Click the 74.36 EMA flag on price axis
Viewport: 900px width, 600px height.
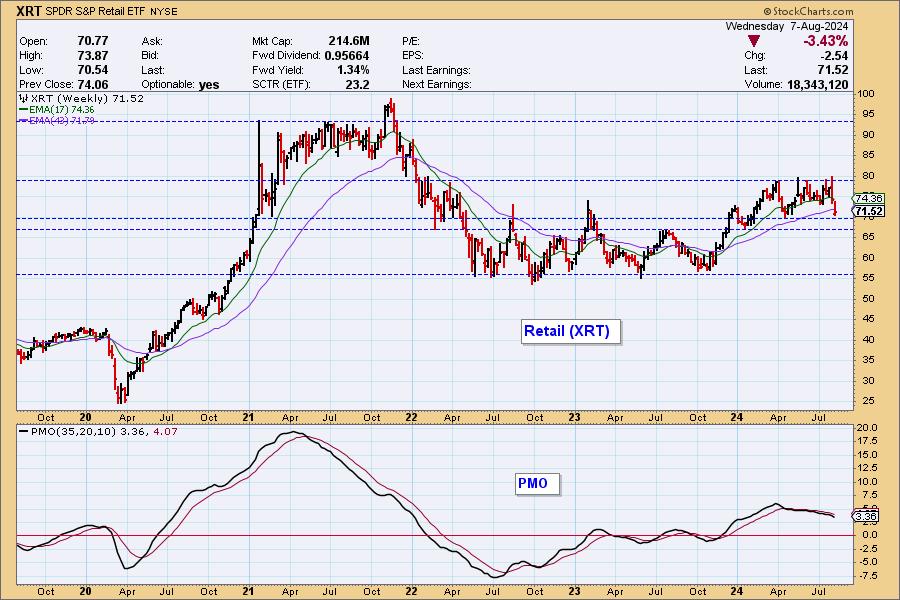[868, 198]
